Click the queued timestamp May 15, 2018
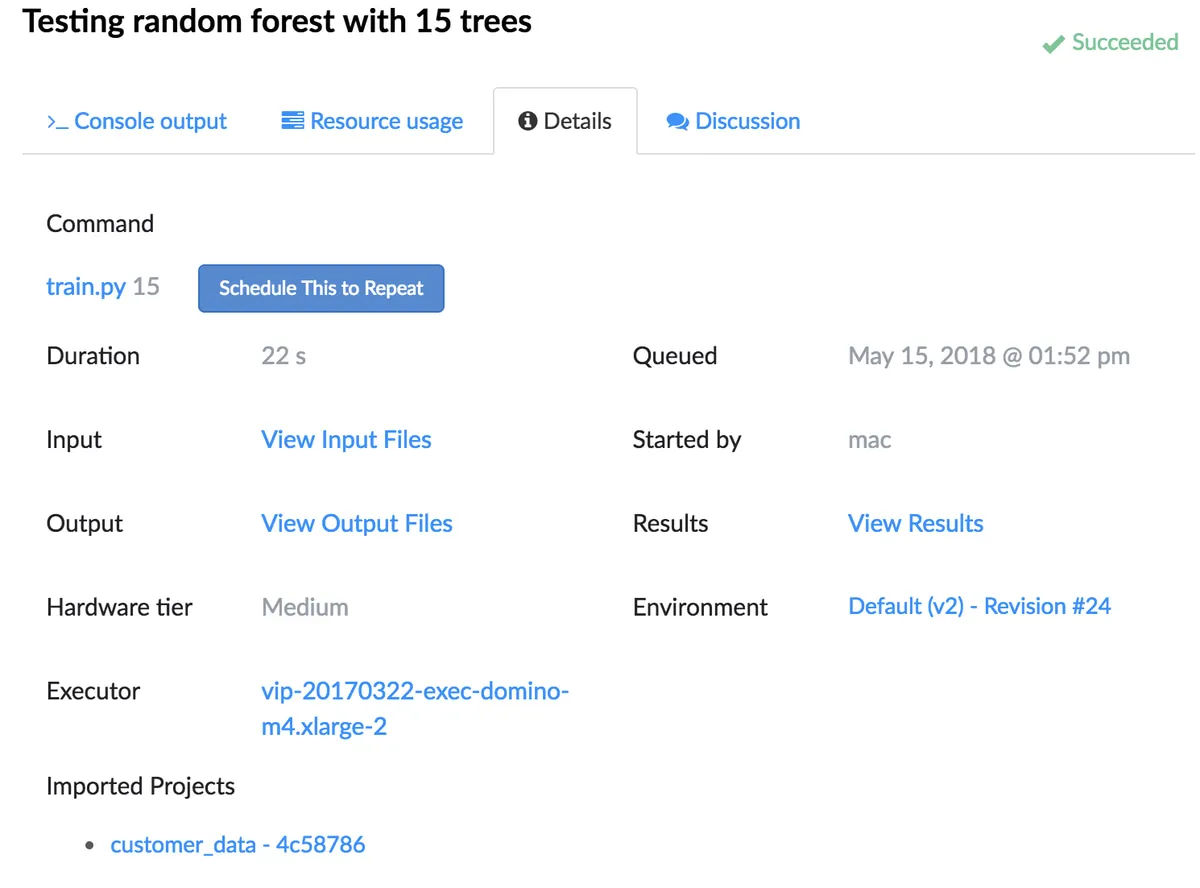Viewport: 1200px width, 888px height. pos(988,356)
